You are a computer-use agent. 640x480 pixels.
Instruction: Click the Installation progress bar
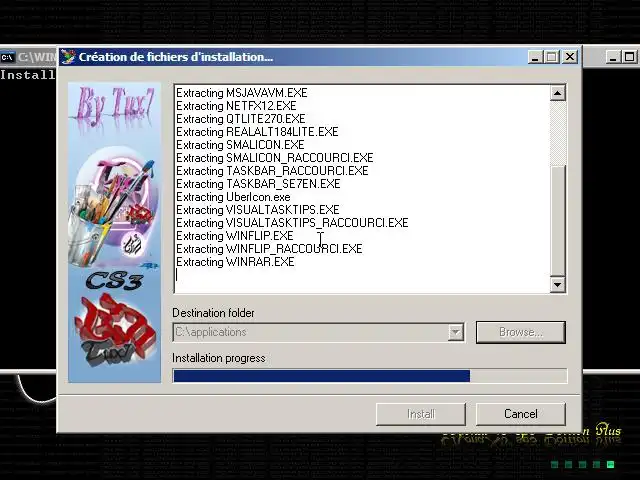point(370,376)
